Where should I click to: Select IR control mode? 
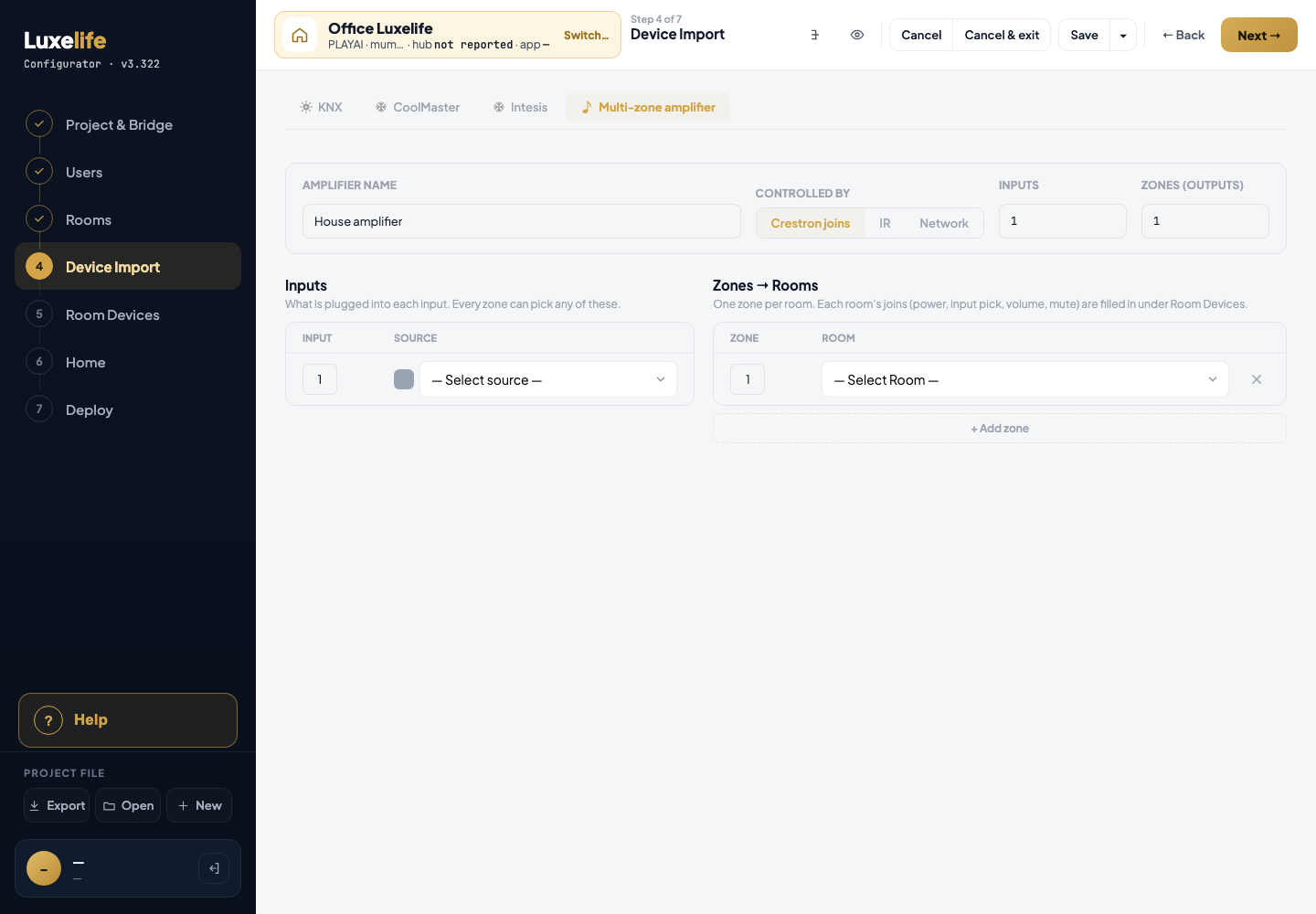885,223
